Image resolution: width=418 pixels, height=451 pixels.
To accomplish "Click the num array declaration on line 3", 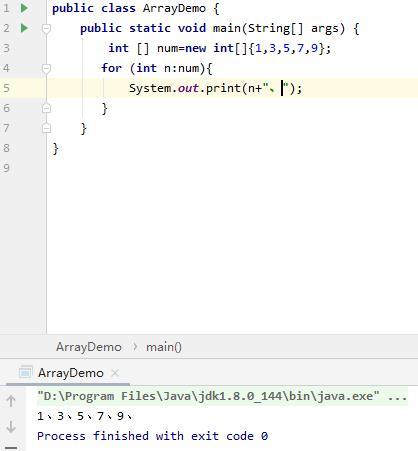I will (x=220, y=48).
